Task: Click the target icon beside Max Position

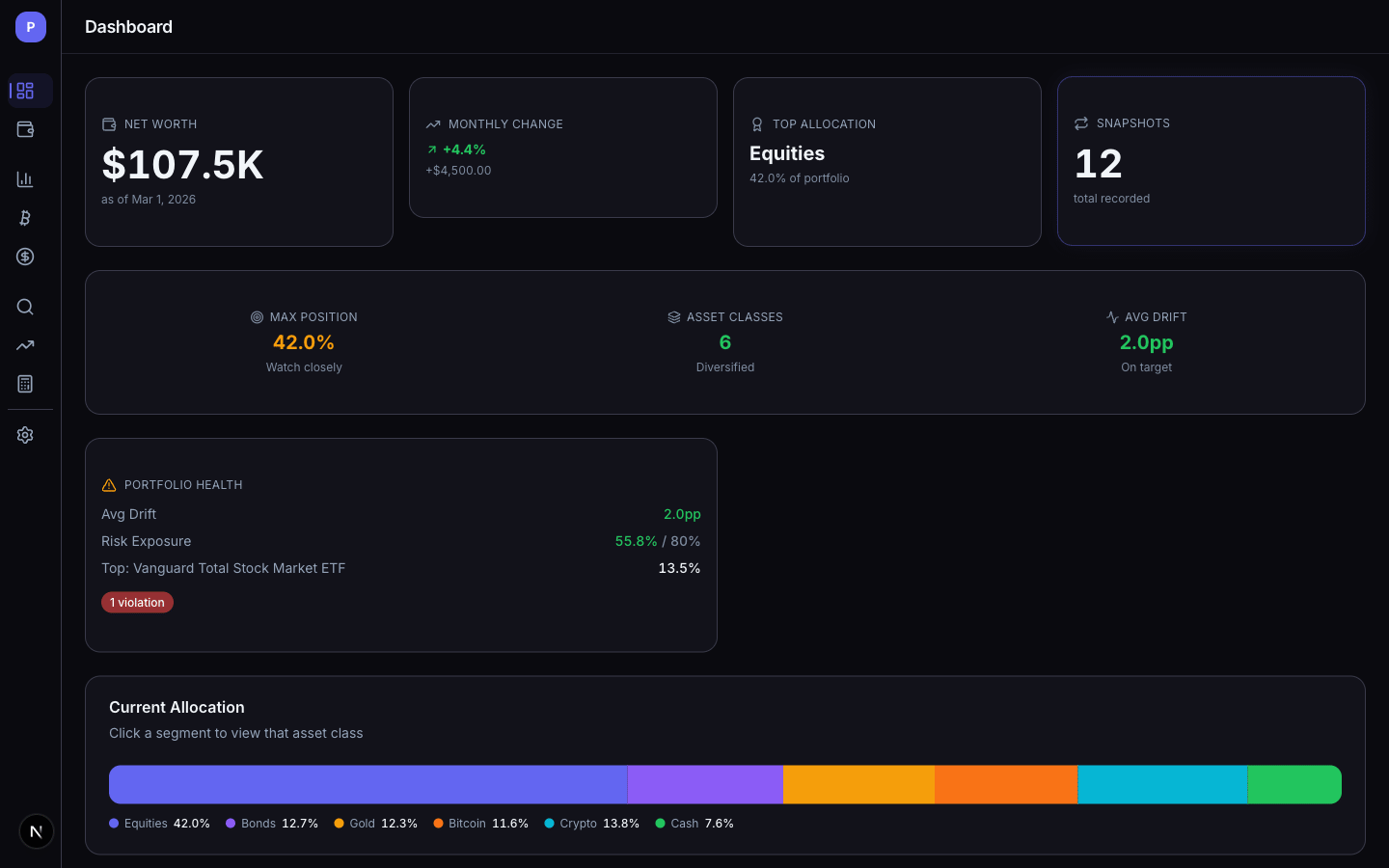Action: coord(257,317)
